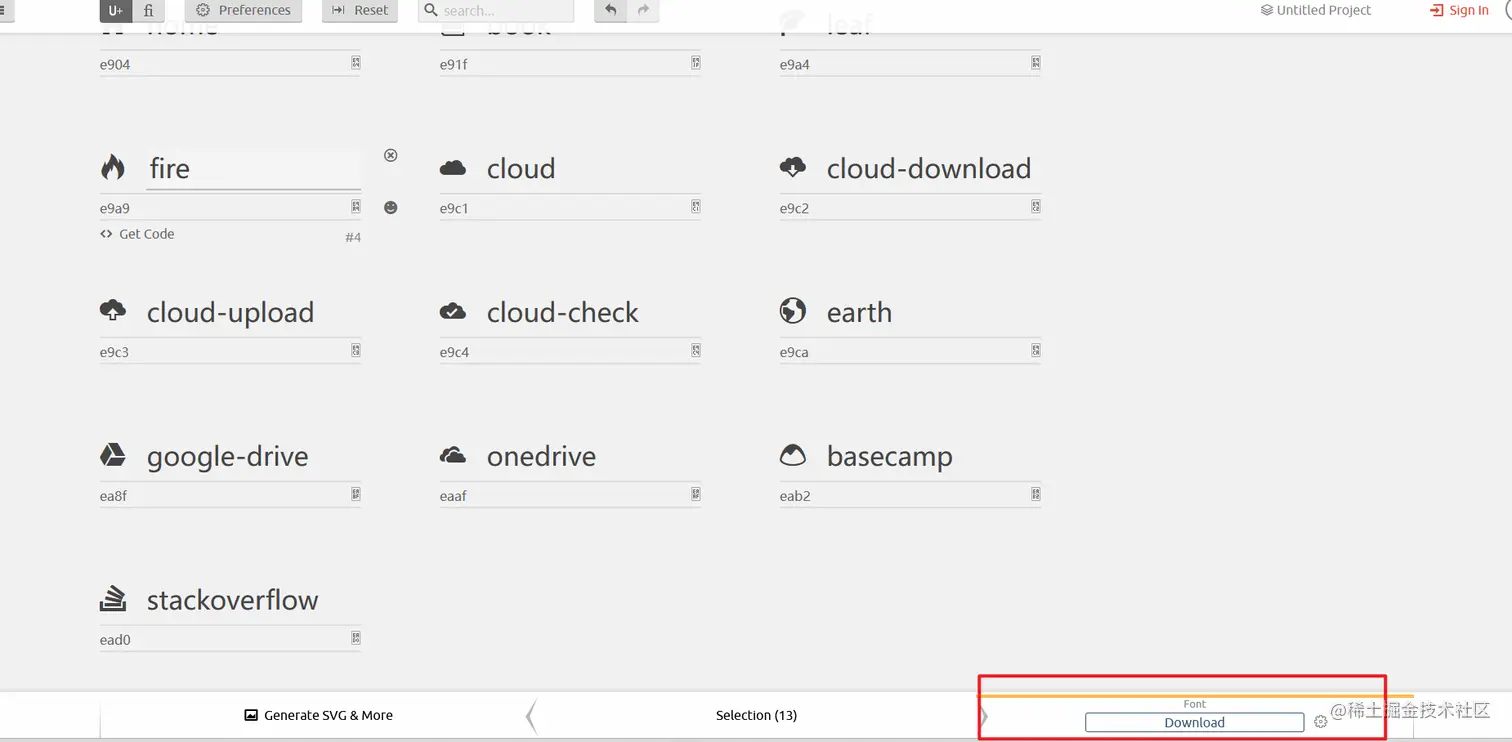The image size is (1512, 742).
Task: Click the Reset button
Action: coord(360,10)
